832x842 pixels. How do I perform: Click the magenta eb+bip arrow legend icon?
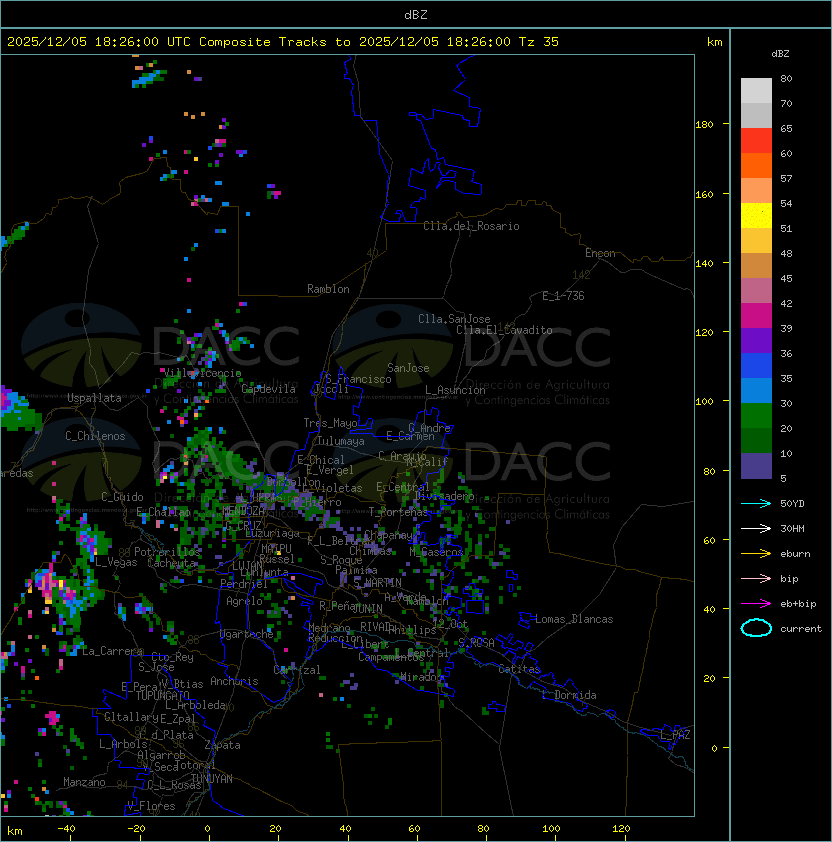(x=756, y=604)
